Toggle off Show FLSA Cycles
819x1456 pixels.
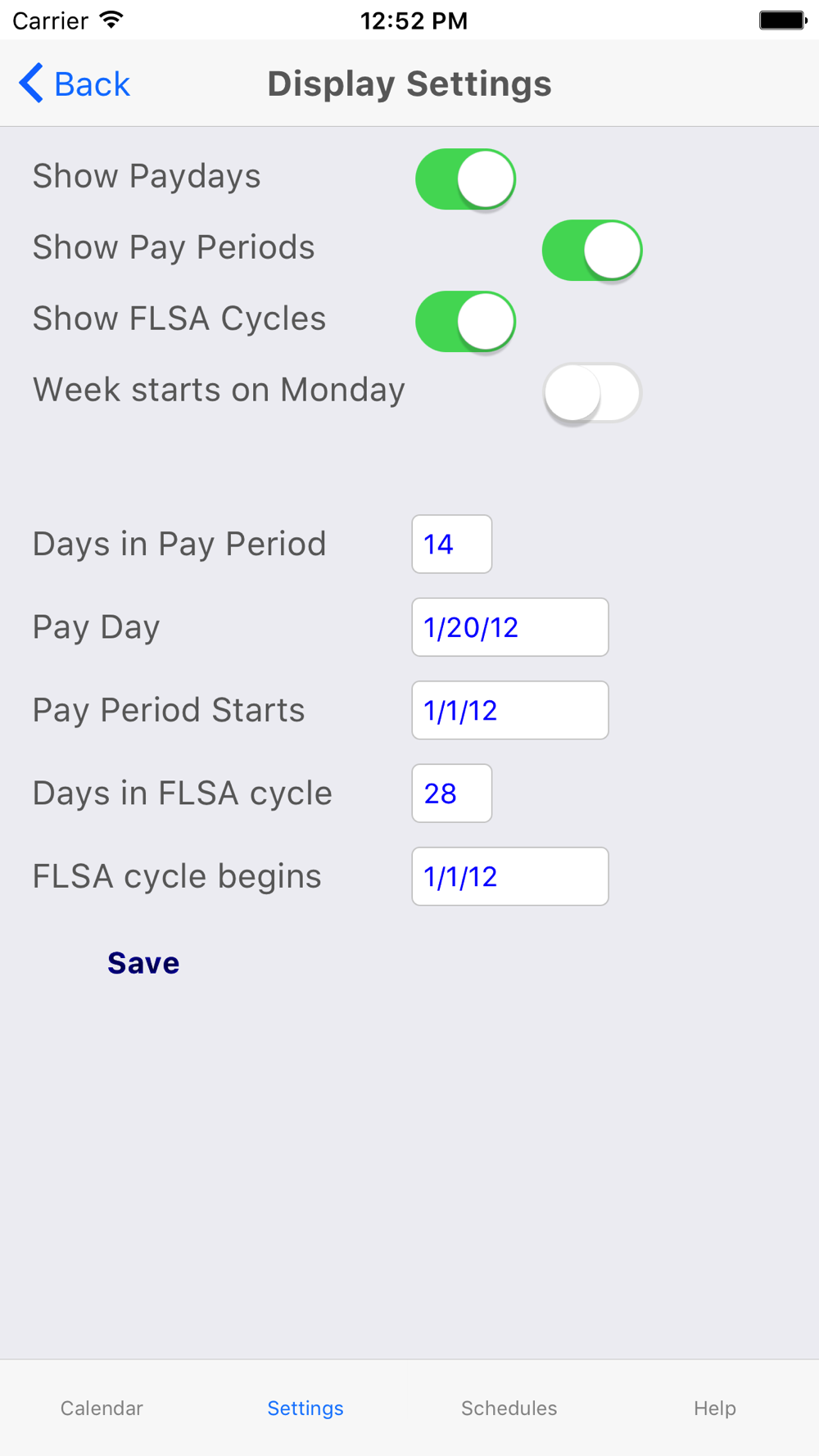[465, 321]
